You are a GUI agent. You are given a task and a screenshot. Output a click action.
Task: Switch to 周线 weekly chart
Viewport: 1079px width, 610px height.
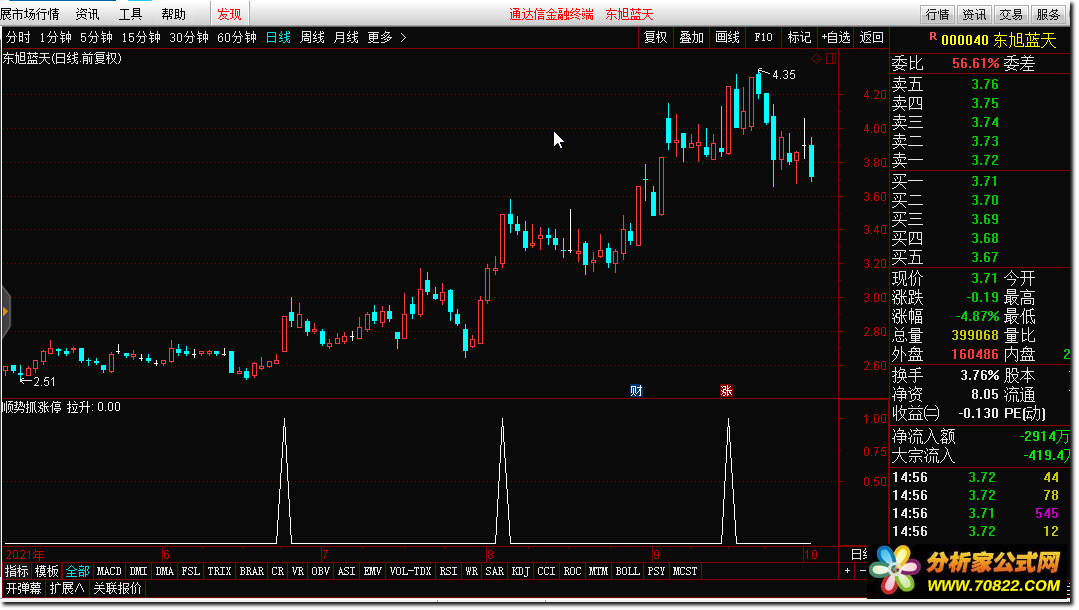312,37
